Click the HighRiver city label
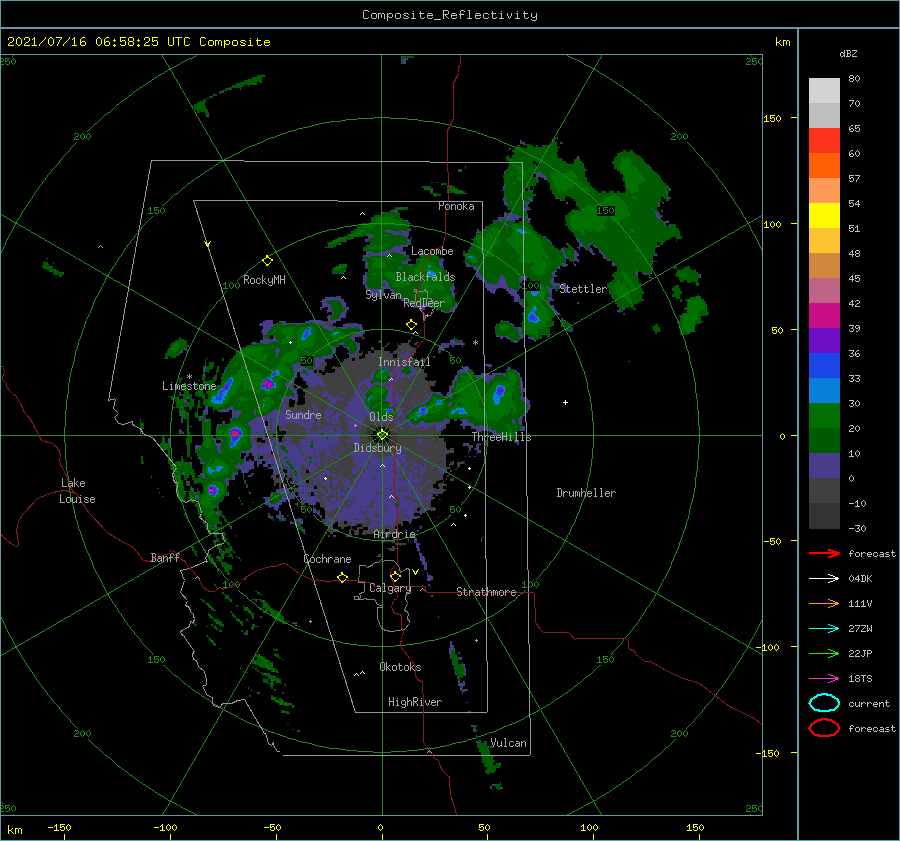This screenshot has width=900, height=841. coord(415,702)
